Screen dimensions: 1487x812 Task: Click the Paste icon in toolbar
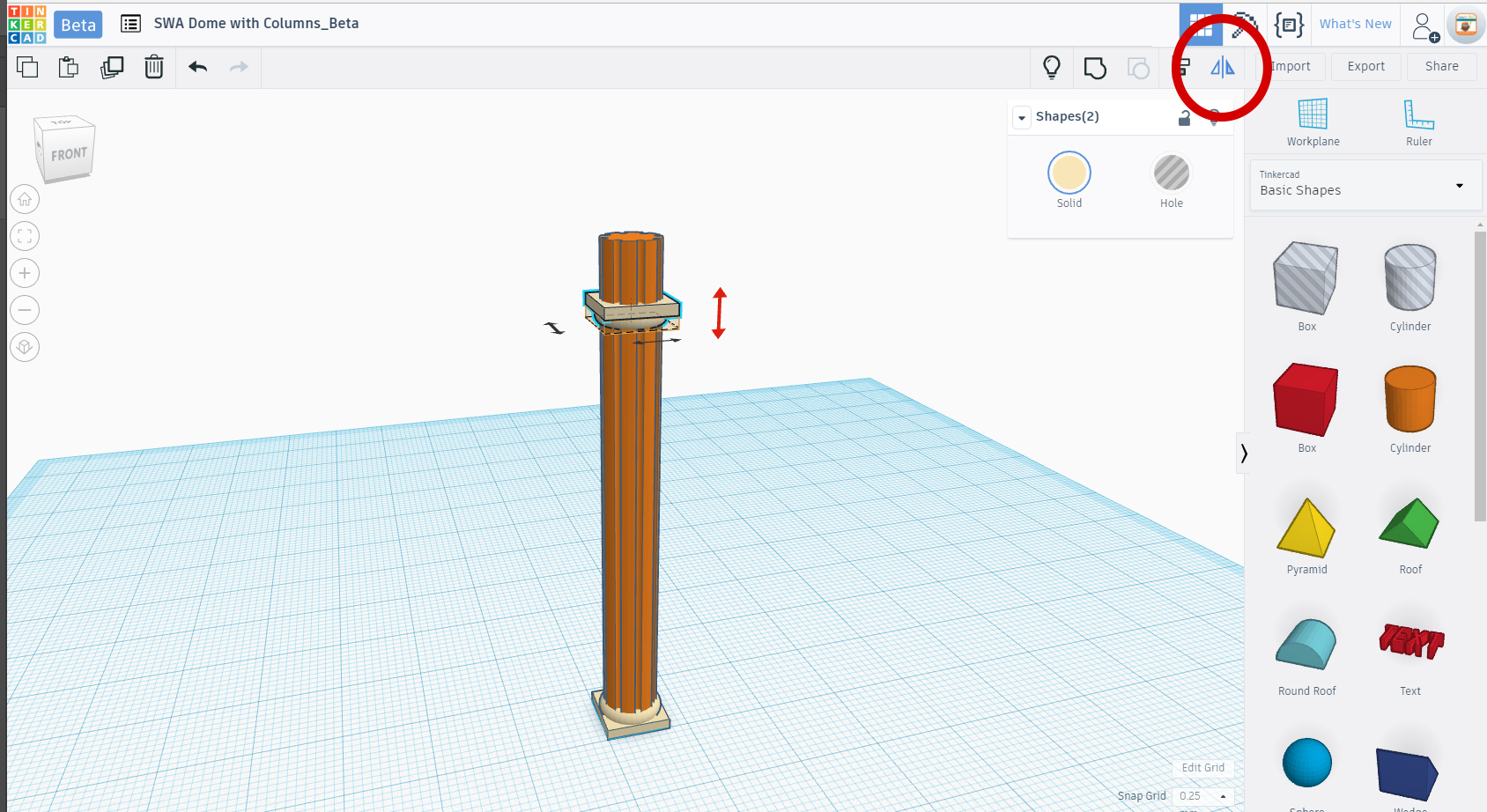coord(69,67)
